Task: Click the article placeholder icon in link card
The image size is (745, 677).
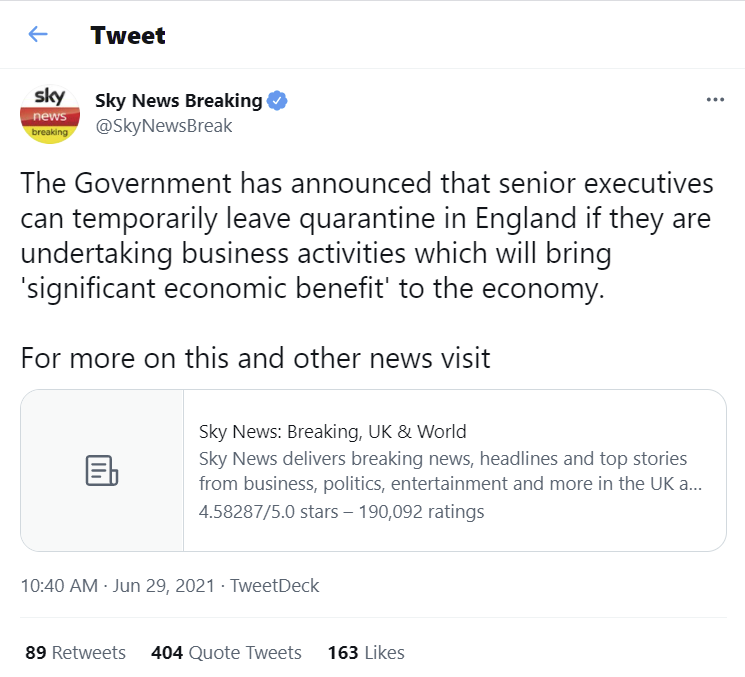Action: pyautogui.click(x=102, y=470)
